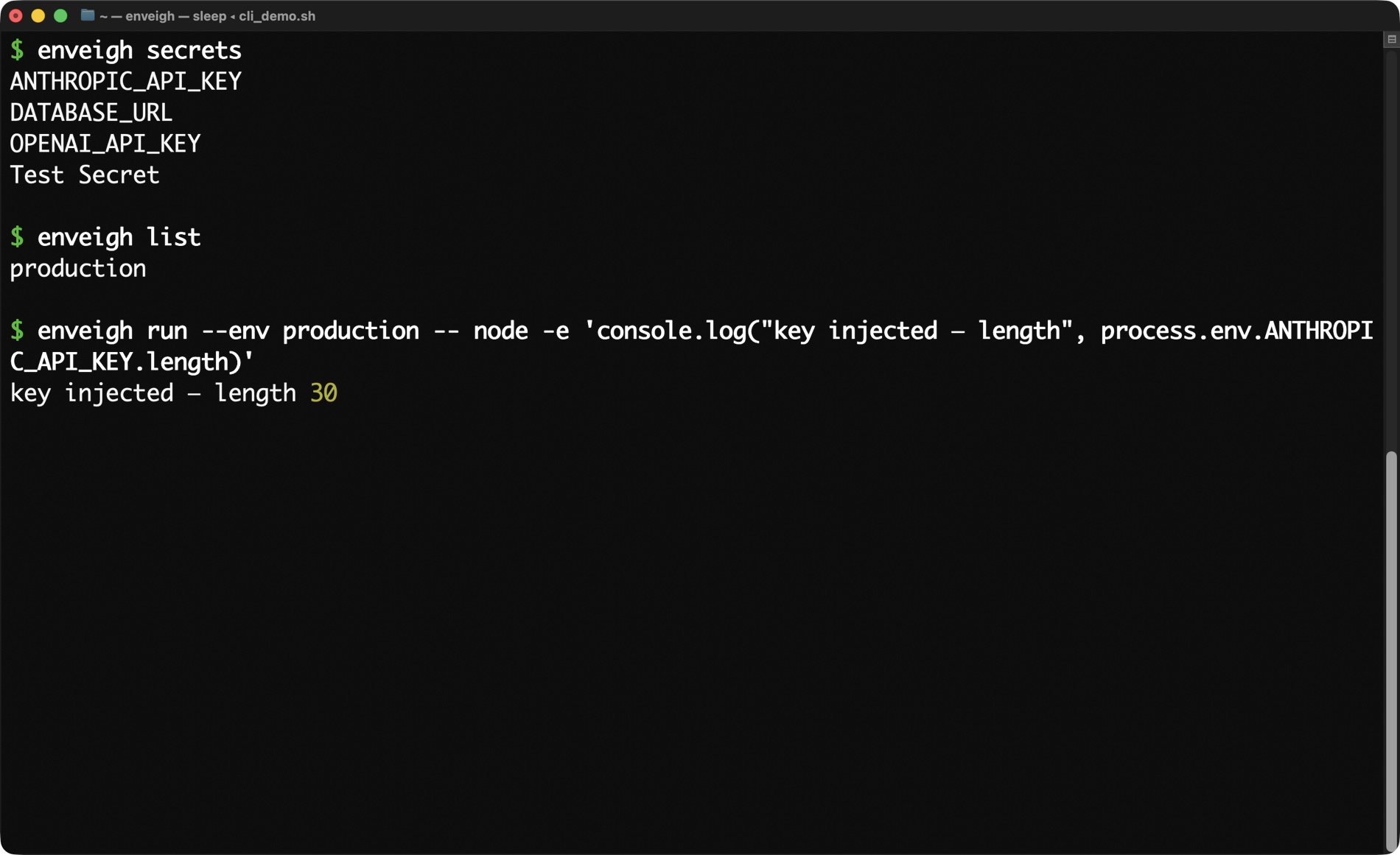Click the folder proxy icon in title bar
The width and height of the screenshot is (1400, 855).
(88, 15)
